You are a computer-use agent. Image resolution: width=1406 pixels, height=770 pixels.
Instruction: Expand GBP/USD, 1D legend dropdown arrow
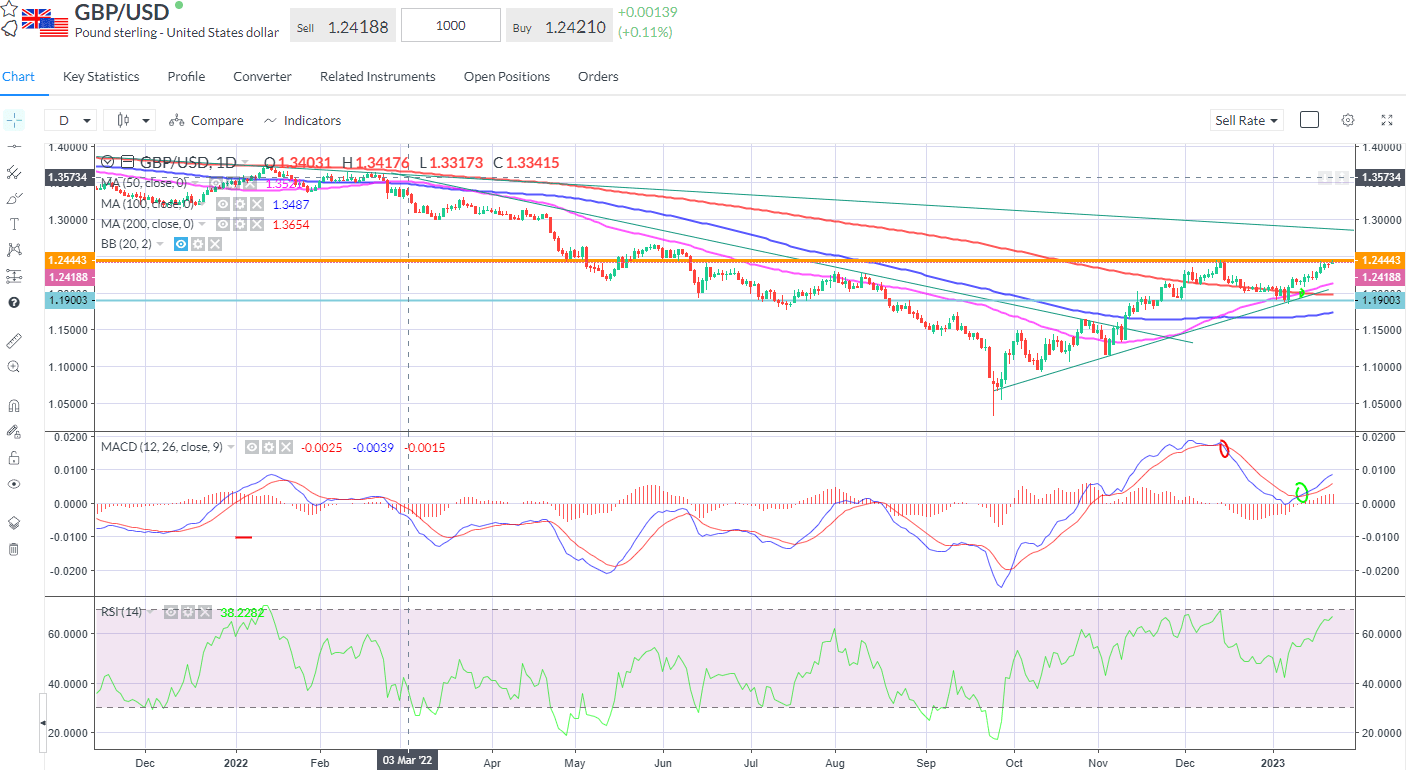[x=244, y=161]
